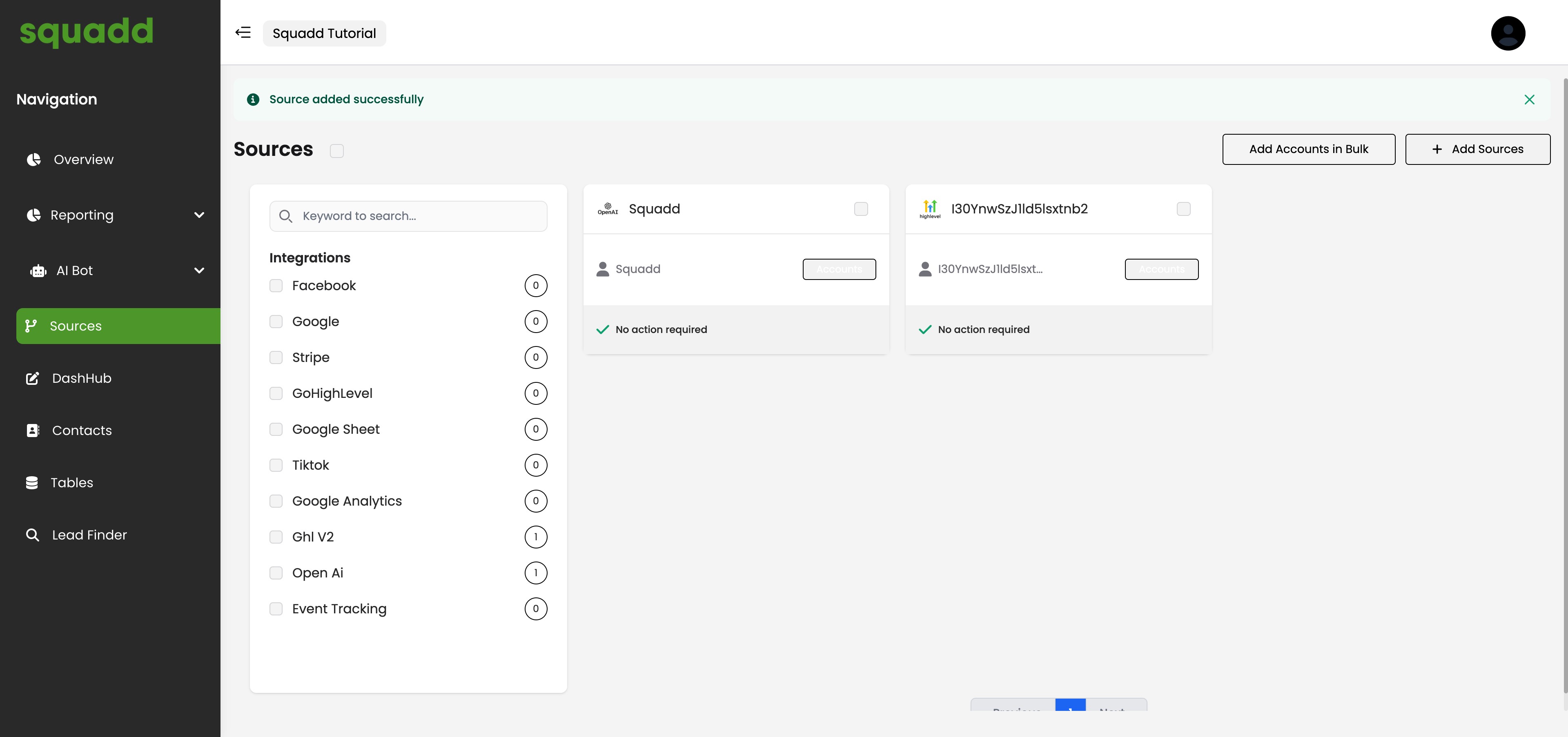This screenshot has width=1568, height=737.
Task: Open the Lead Finder search icon item
Action: click(33, 535)
